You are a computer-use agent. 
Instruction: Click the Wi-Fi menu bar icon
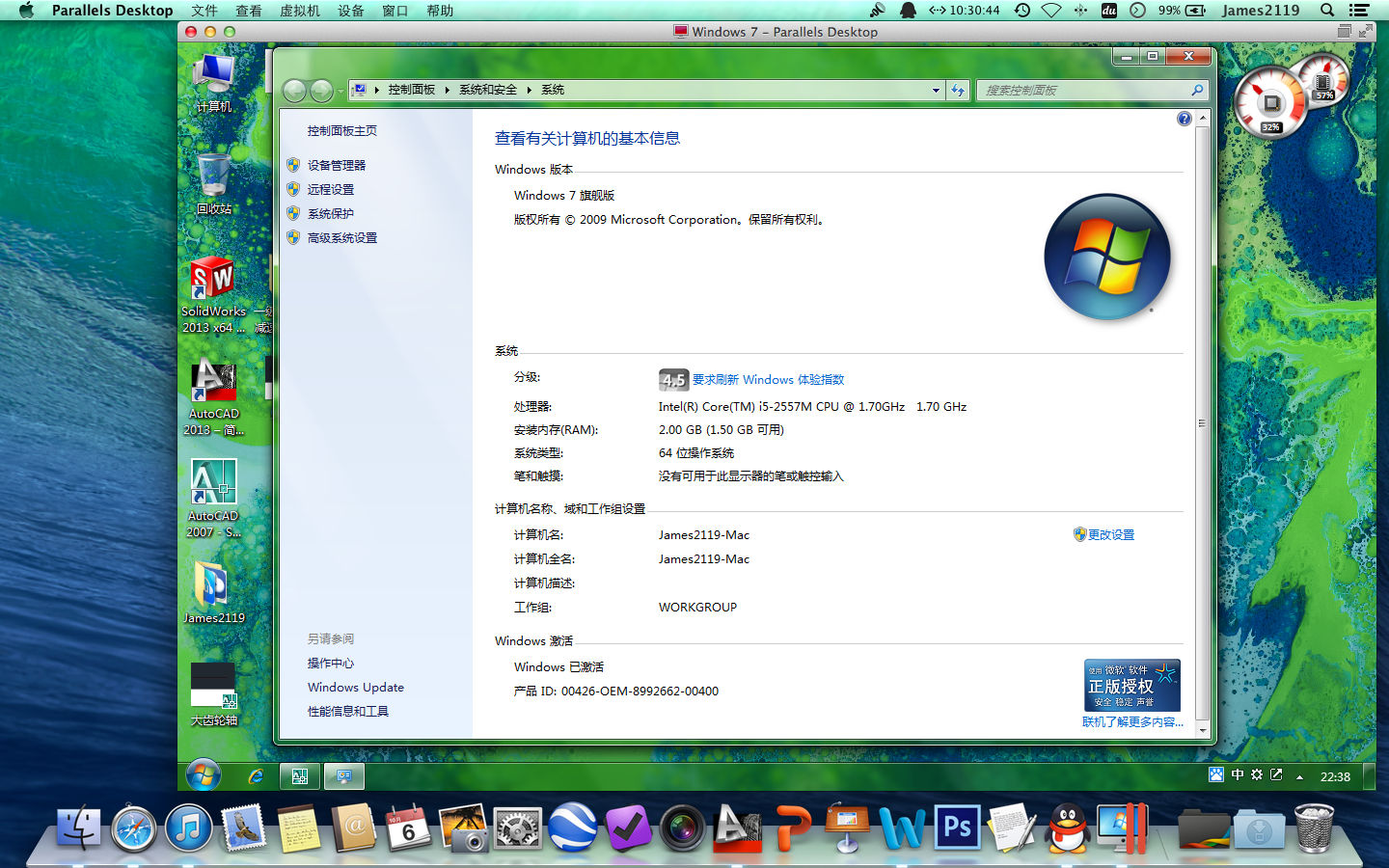(1051, 11)
